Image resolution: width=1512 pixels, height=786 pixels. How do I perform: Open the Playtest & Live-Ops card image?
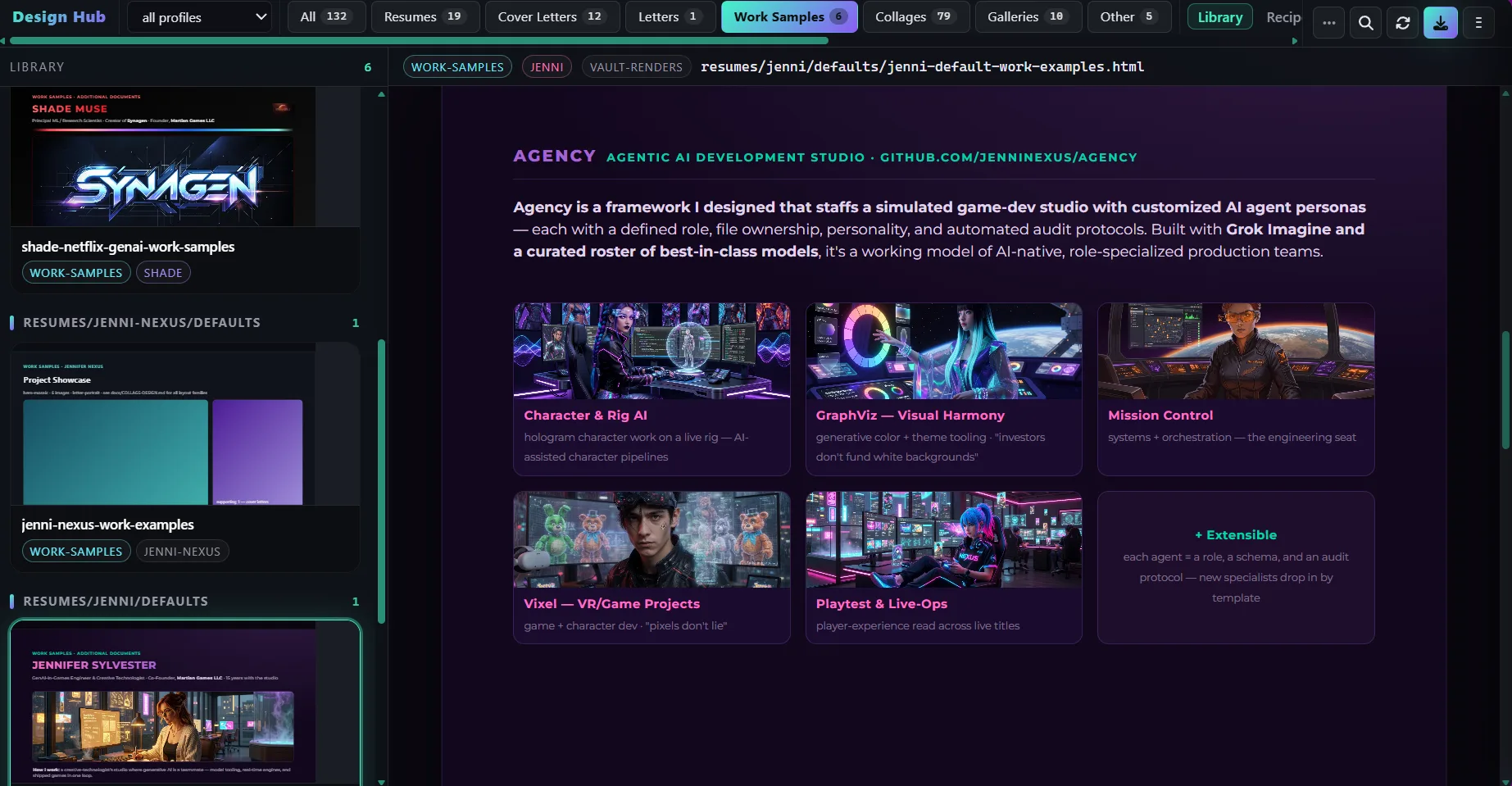click(x=944, y=539)
